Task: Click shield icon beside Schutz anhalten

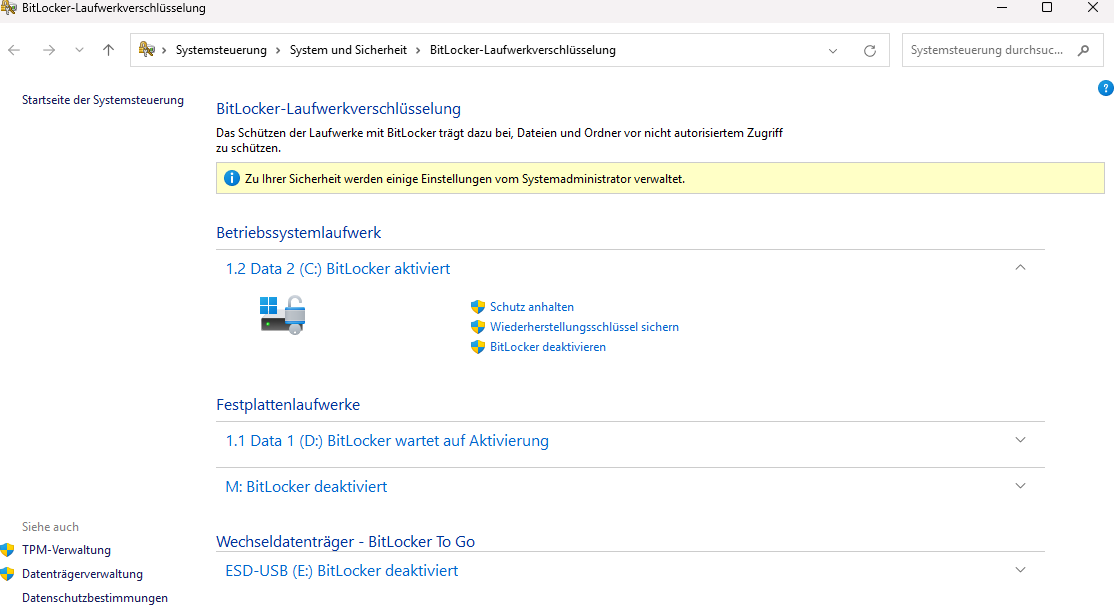Action: pos(478,307)
